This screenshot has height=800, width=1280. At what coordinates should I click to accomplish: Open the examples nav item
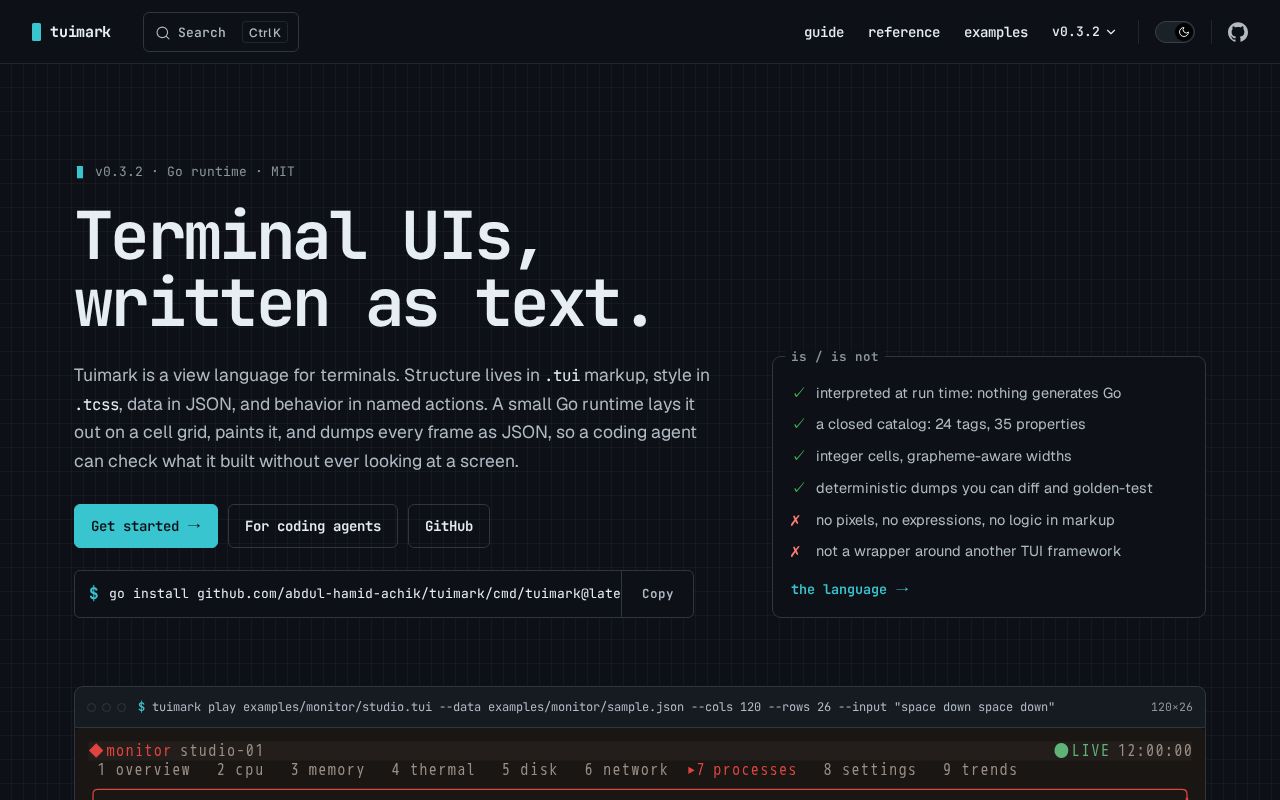(996, 32)
